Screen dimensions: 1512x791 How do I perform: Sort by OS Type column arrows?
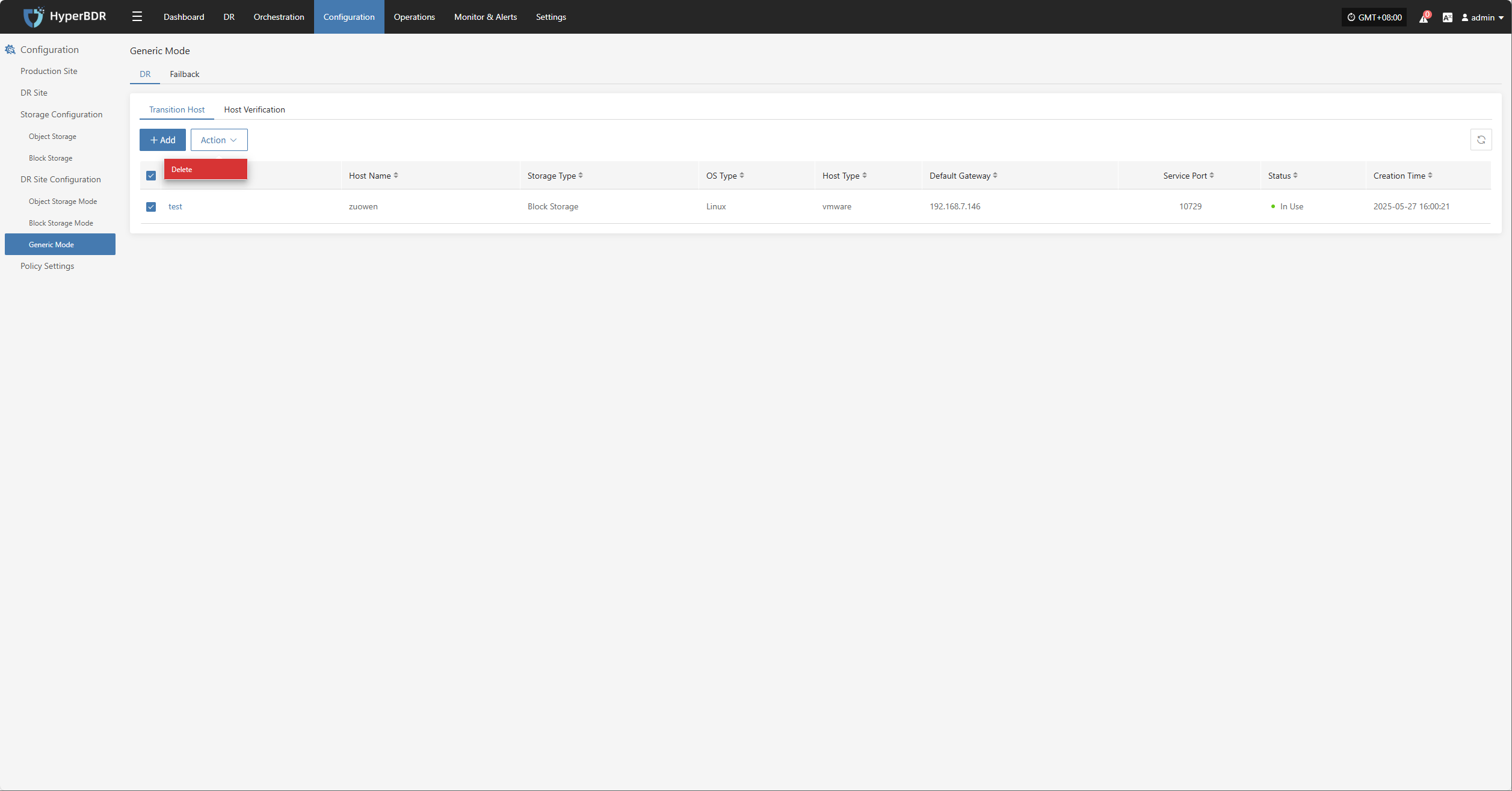[742, 176]
